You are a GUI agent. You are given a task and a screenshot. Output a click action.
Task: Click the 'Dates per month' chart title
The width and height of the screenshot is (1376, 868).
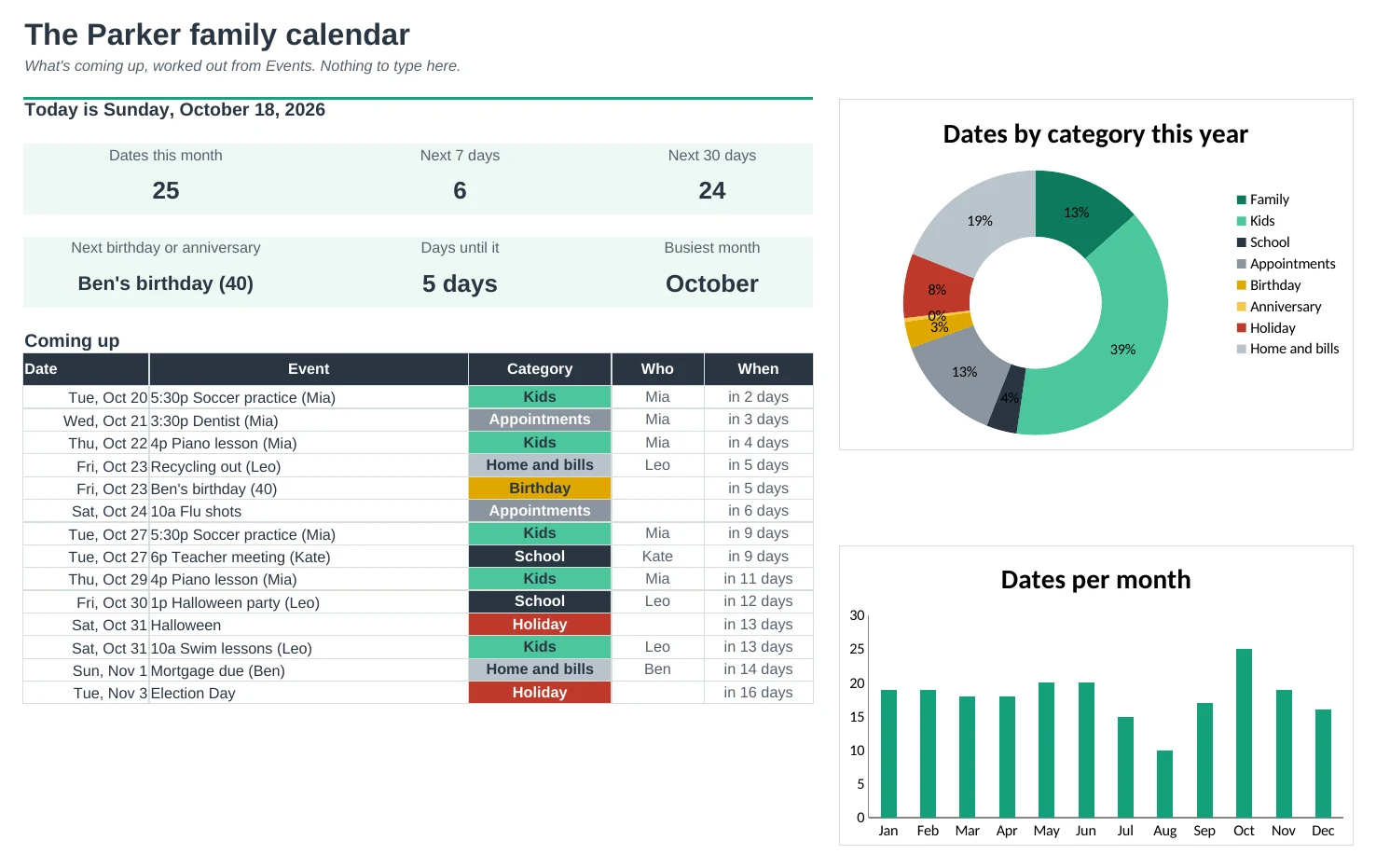click(x=1095, y=580)
